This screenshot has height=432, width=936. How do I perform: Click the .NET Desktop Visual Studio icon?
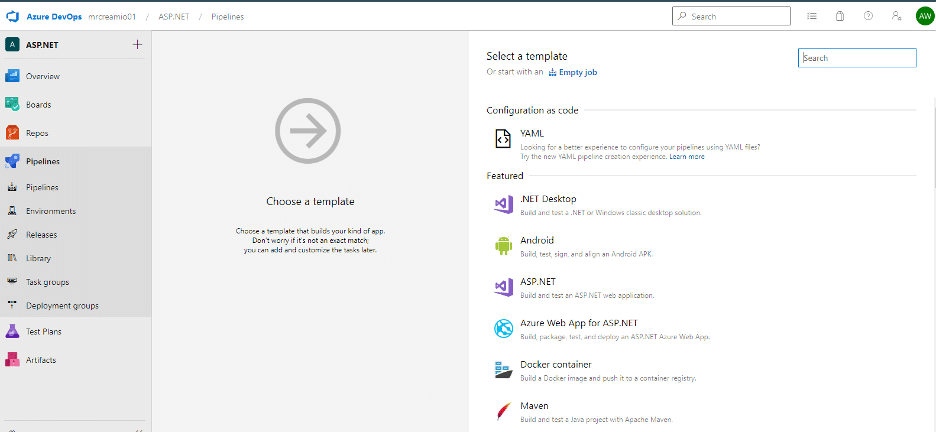click(503, 205)
